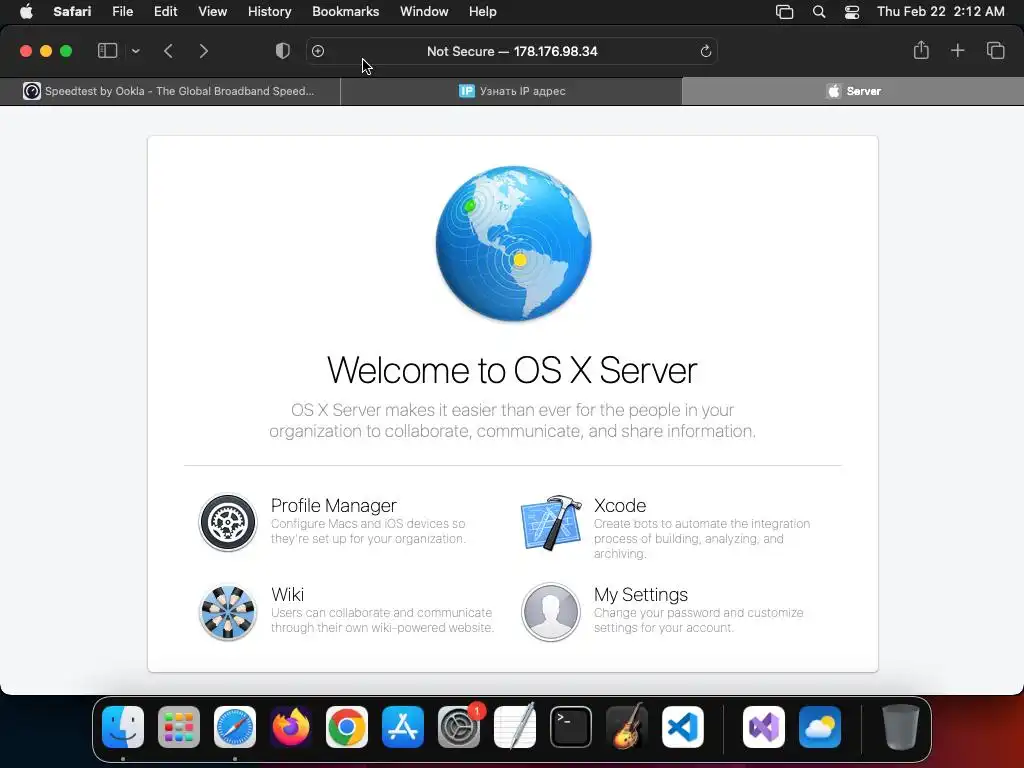Open the Wiki link
Image resolution: width=1024 pixels, height=768 pixels.
(x=287, y=594)
